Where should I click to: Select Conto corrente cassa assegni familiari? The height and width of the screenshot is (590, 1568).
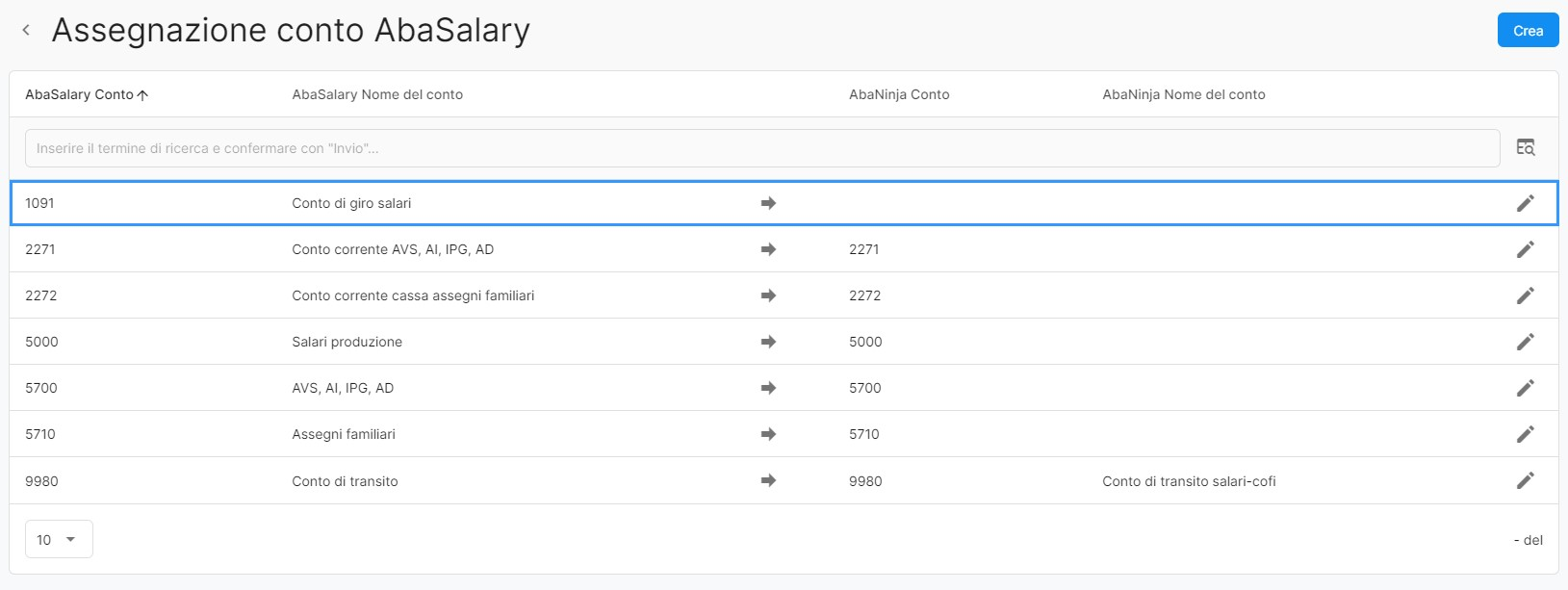pos(413,295)
